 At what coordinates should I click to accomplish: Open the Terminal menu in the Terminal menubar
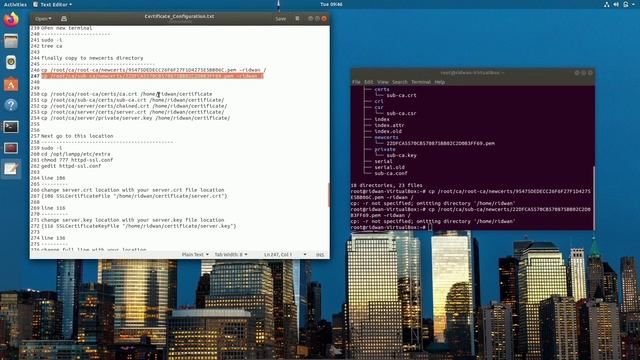(421, 82)
